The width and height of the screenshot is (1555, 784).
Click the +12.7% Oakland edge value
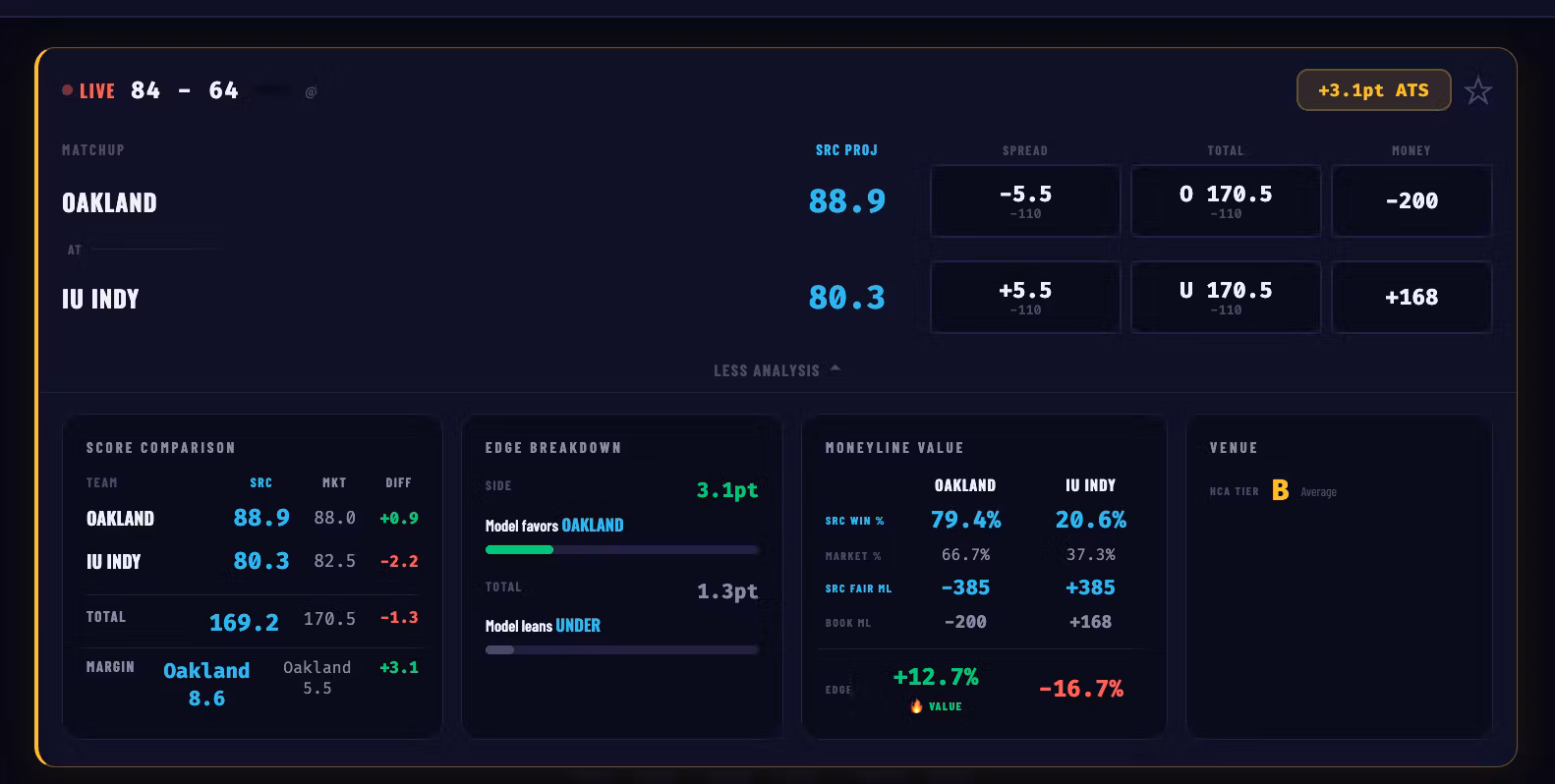tap(935, 677)
